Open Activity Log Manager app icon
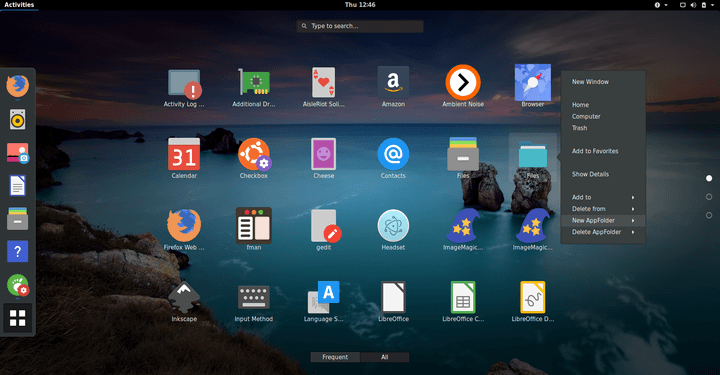 point(184,84)
